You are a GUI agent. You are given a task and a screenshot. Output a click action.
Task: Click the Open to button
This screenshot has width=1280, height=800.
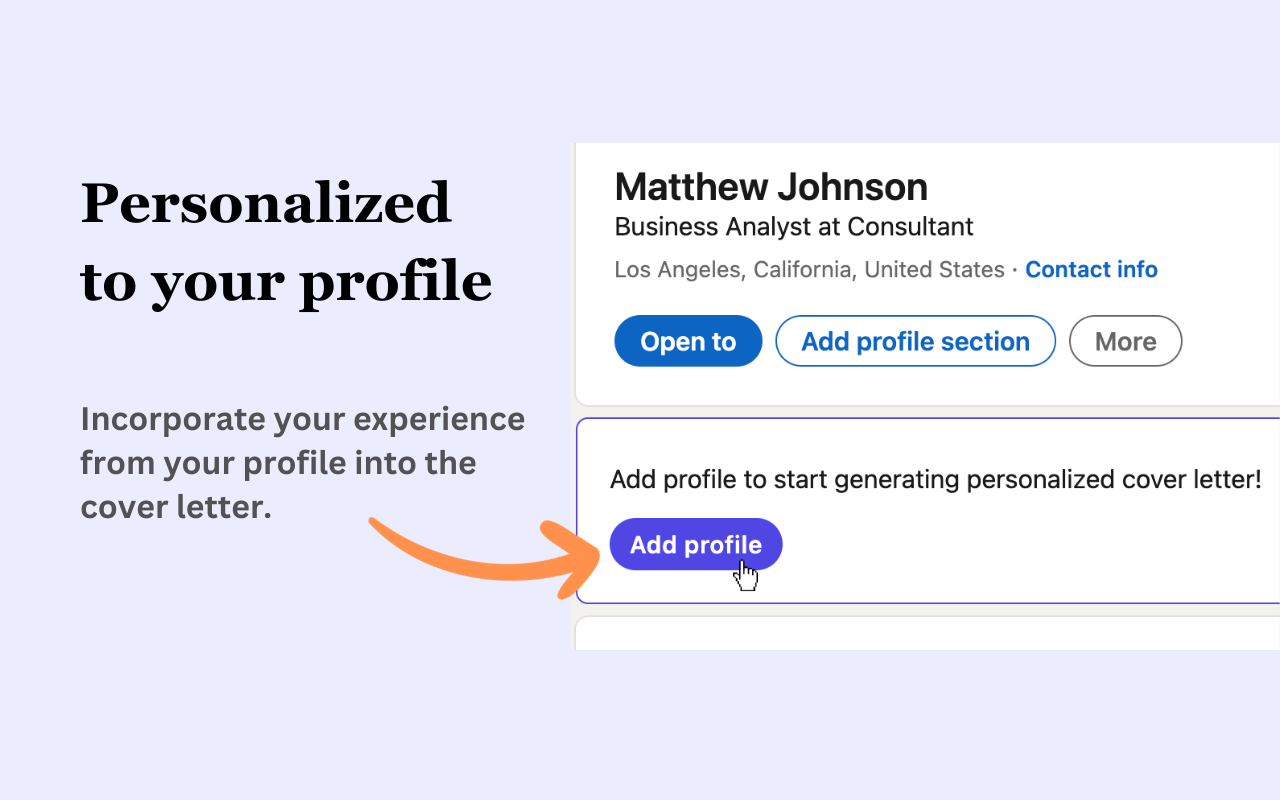(688, 341)
